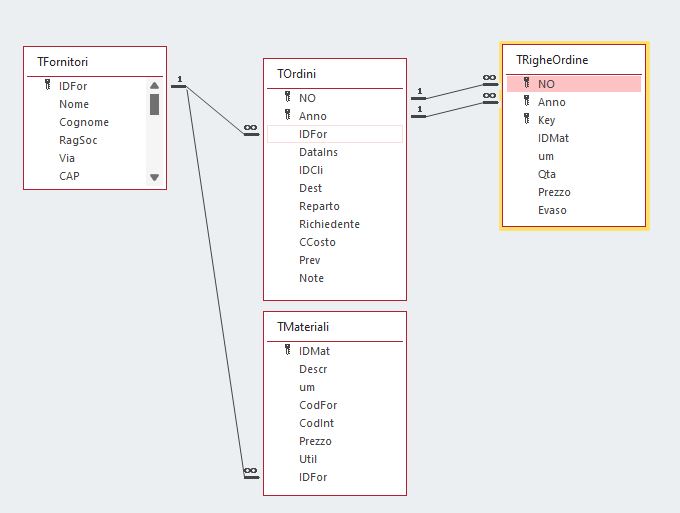Click relationship line from TFornitori to TOrdini IDFor
Screen dimensions: 680x513
click(x=215, y=110)
